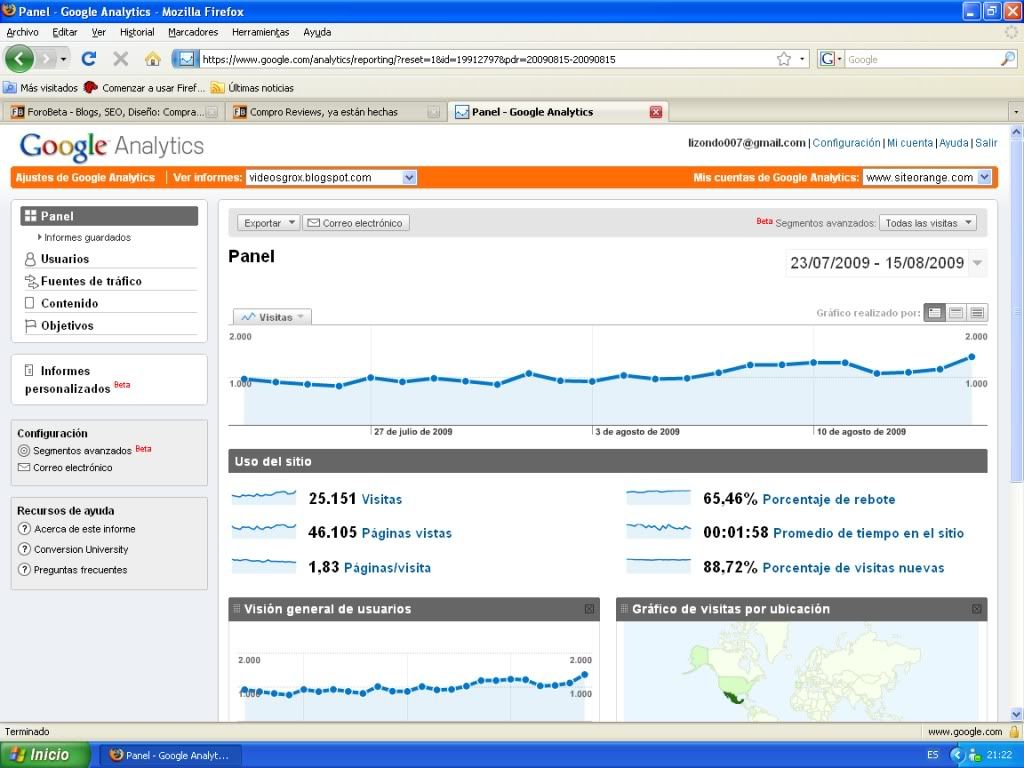Click the Ajustes de Google Analytics link

click(x=86, y=178)
